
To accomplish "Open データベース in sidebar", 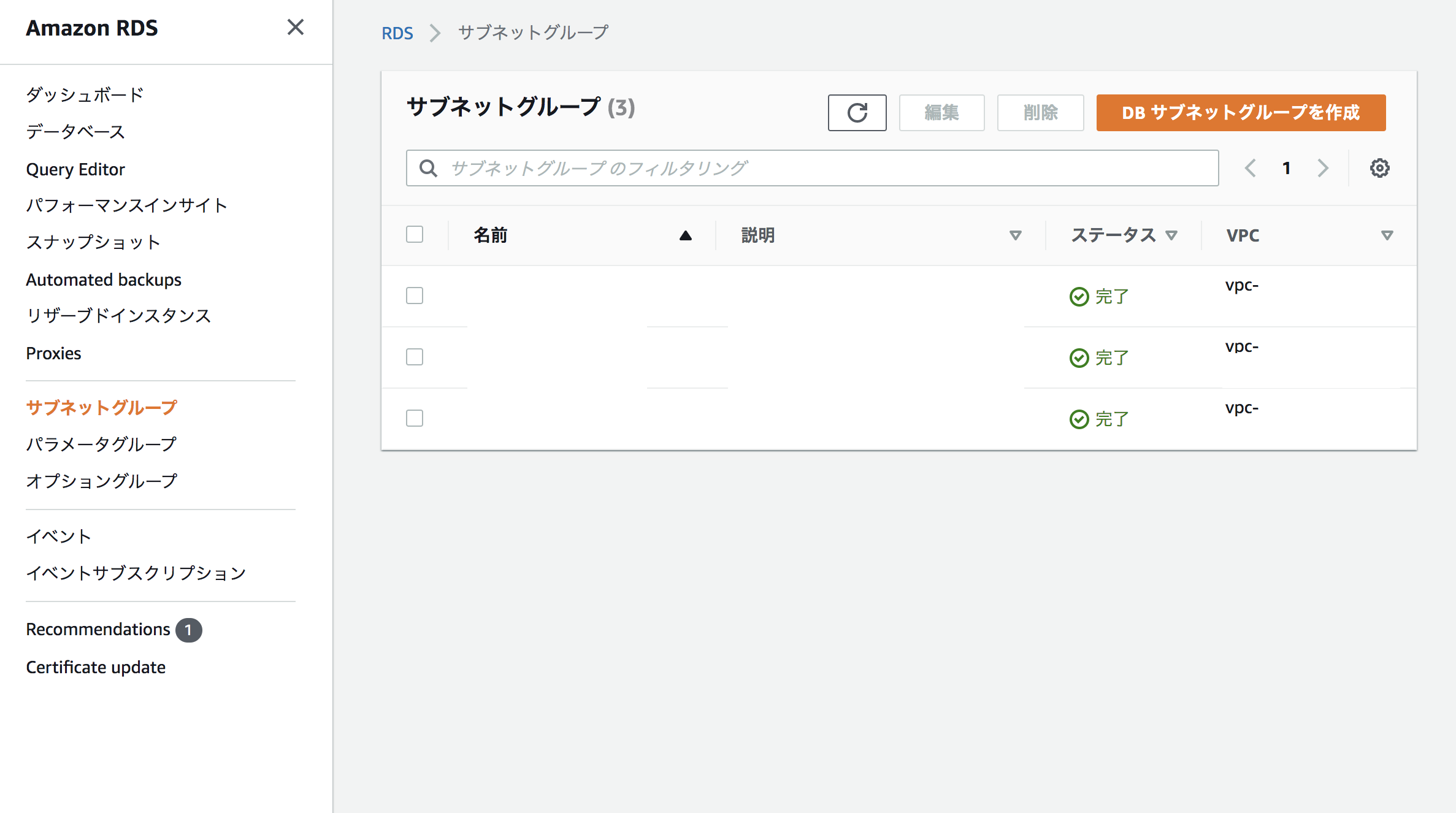I will tap(75, 132).
